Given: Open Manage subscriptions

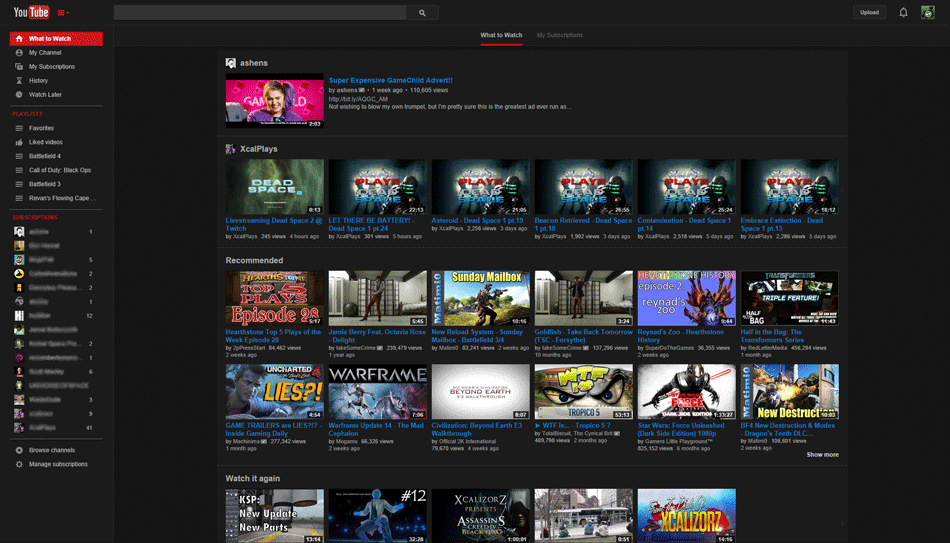Looking at the screenshot, I should (x=56, y=464).
